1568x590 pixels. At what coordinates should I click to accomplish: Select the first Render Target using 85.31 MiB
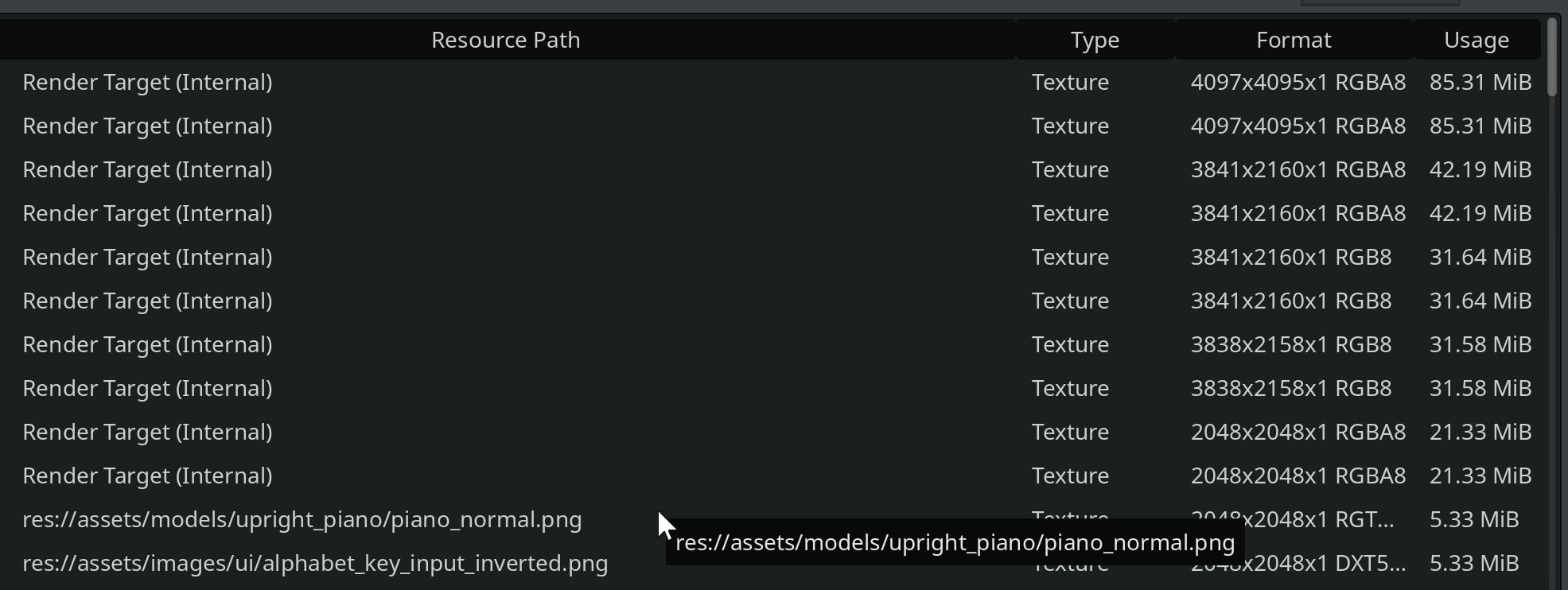[318, 82]
